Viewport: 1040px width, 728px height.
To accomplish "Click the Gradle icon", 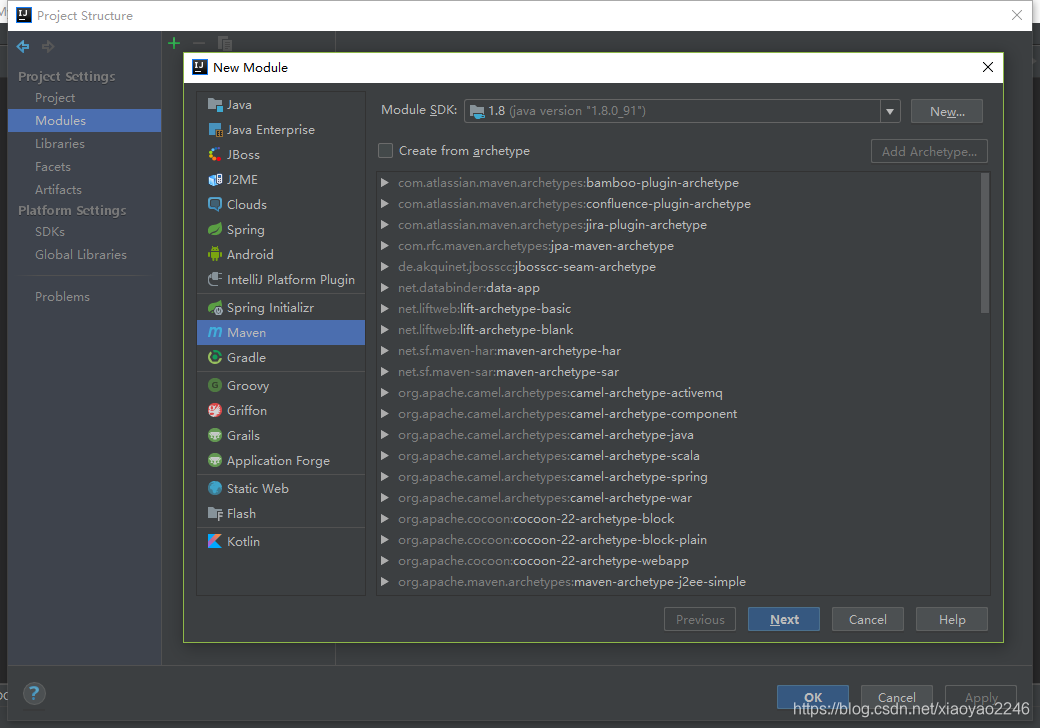I will (215, 357).
